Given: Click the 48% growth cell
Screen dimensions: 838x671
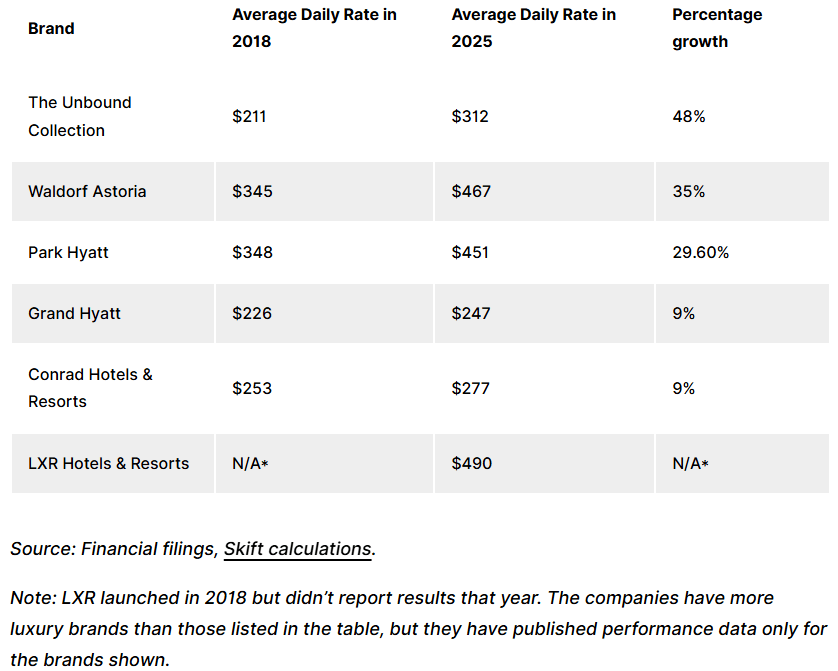Looking at the screenshot, I should (688, 116).
